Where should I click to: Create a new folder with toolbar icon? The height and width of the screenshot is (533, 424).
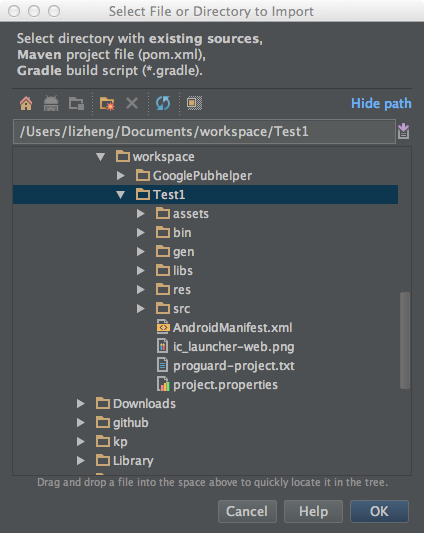tap(107, 103)
